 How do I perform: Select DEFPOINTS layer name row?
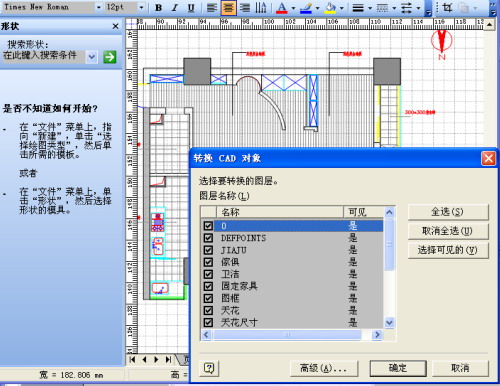click(298, 238)
